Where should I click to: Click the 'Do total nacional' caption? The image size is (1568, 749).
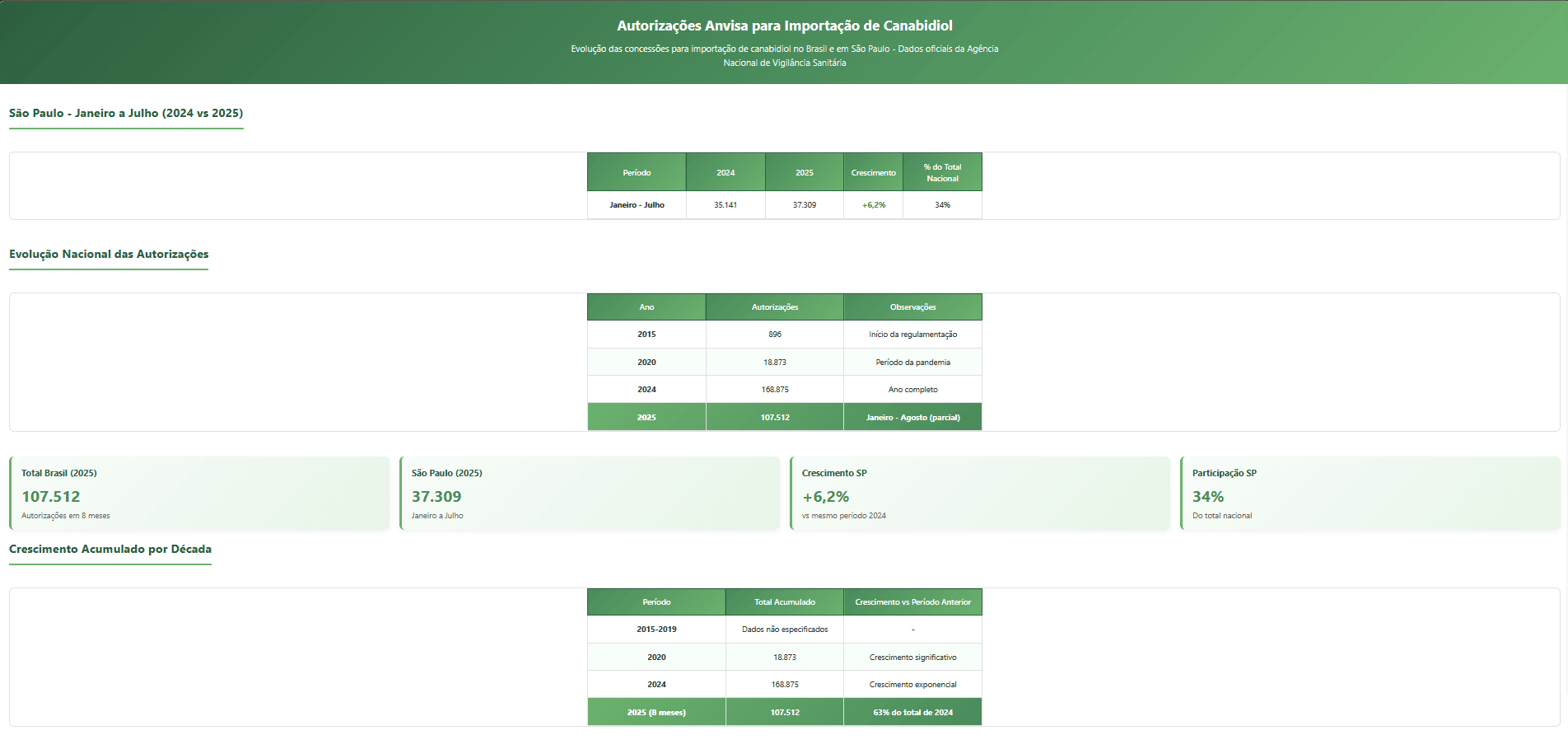[1222, 516]
